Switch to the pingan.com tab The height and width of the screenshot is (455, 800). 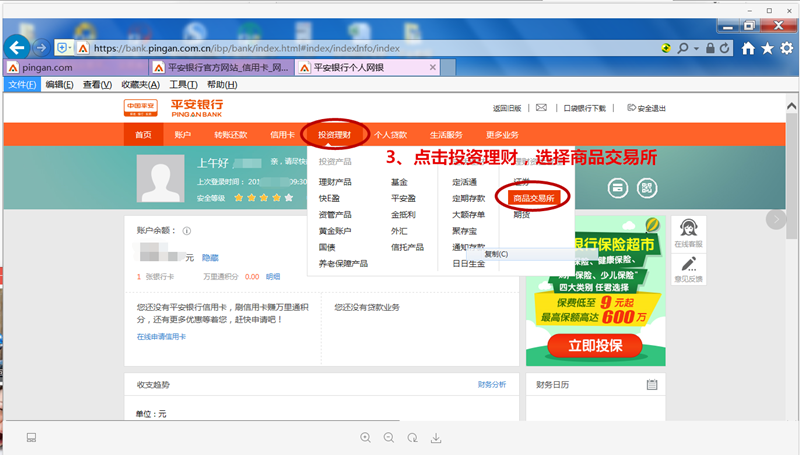coord(77,67)
